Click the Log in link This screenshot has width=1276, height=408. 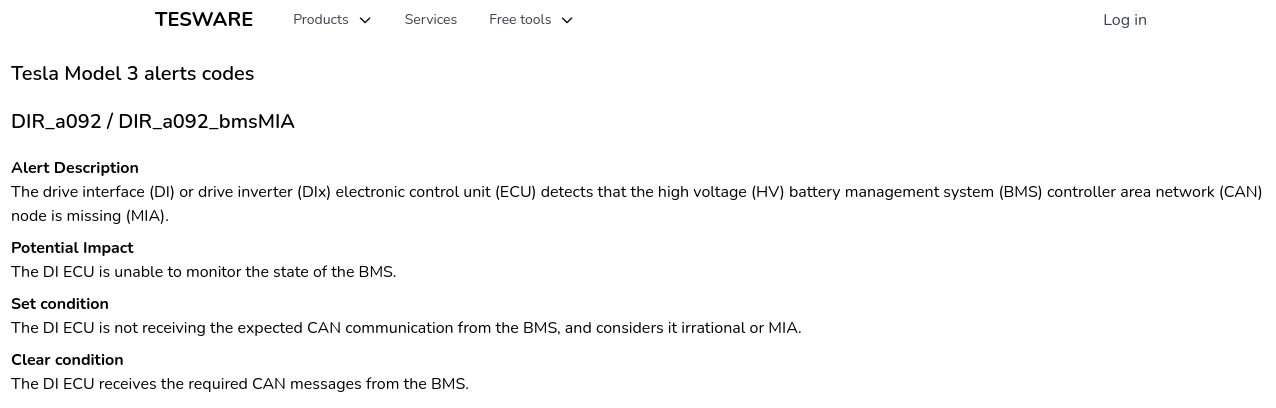[x=1124, y=20]
